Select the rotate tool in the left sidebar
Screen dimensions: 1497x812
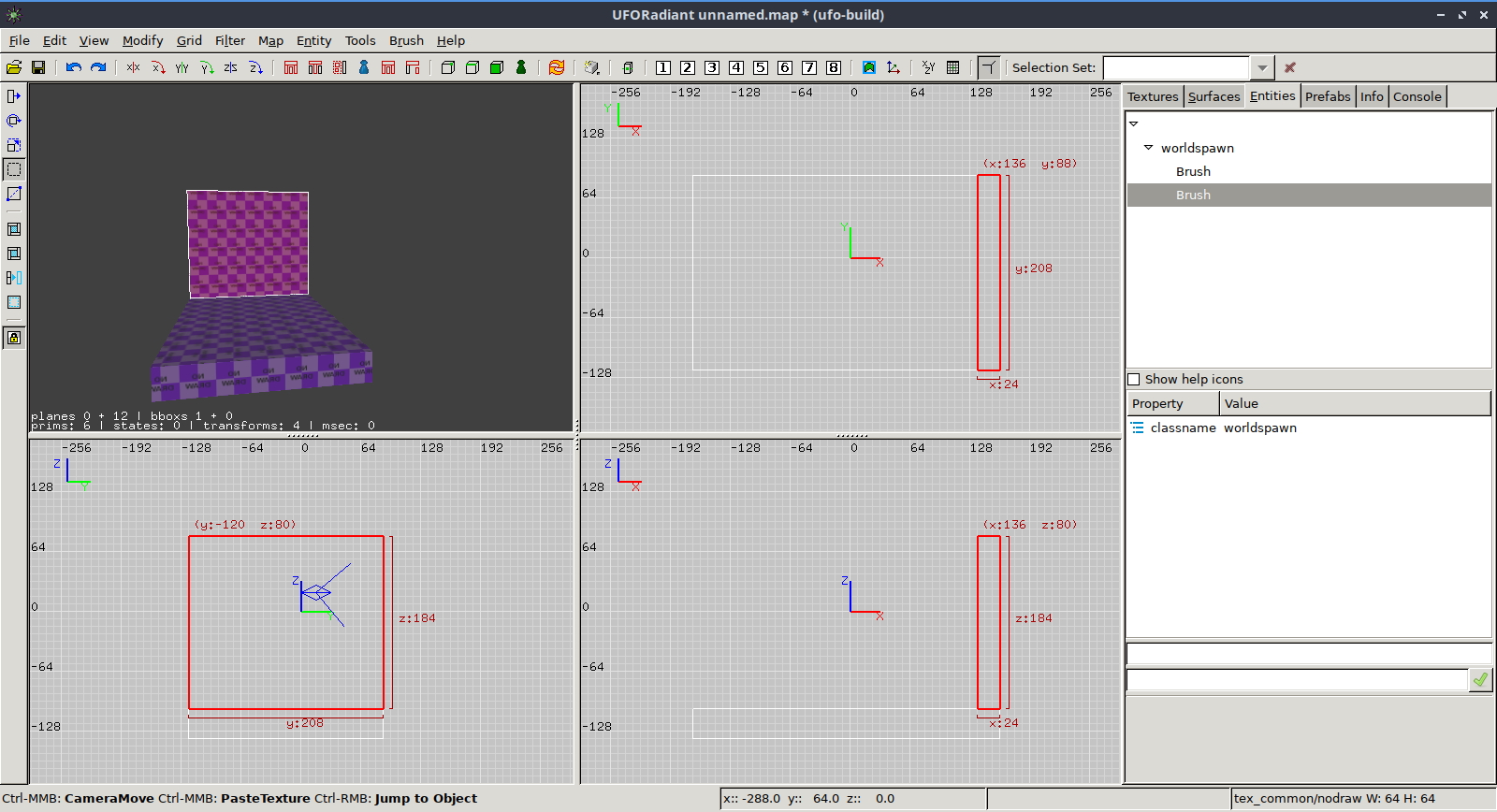14,121
